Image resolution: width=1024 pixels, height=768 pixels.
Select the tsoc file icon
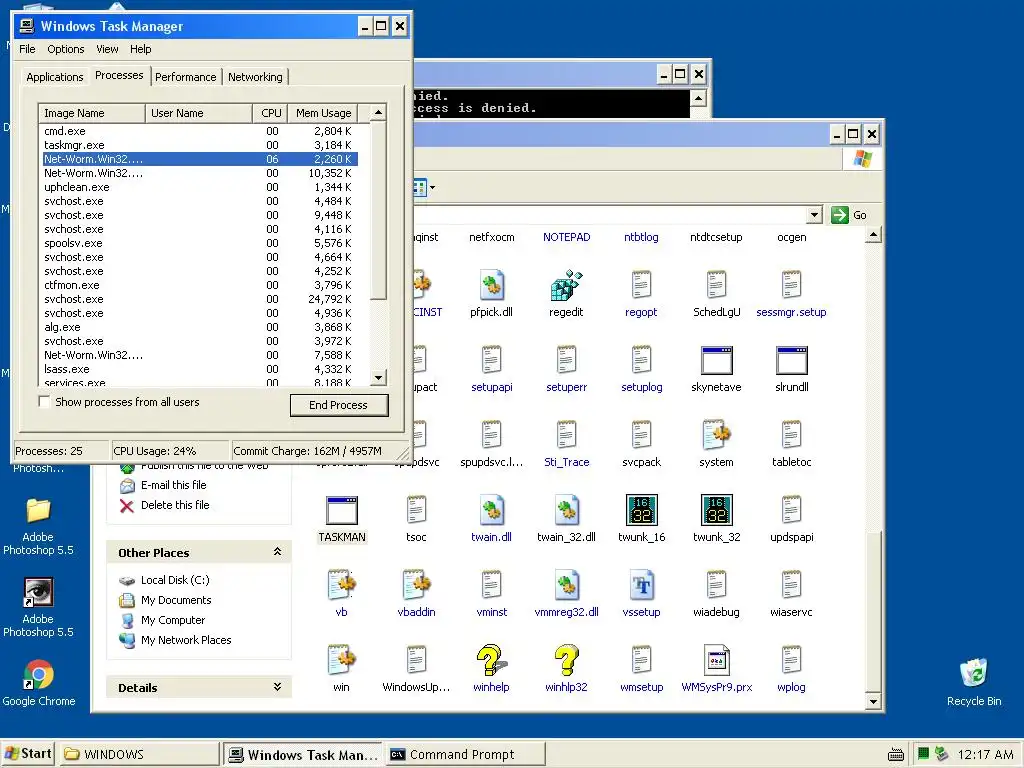tap(416, 511)
